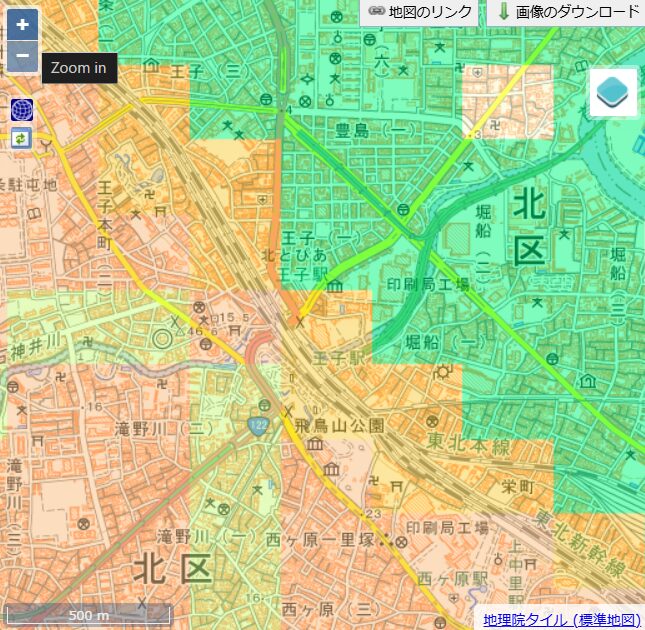The height and width of the screenshot is (630, 645).
Task: Click the plus zoom in button
Action: tap(22, 24)
